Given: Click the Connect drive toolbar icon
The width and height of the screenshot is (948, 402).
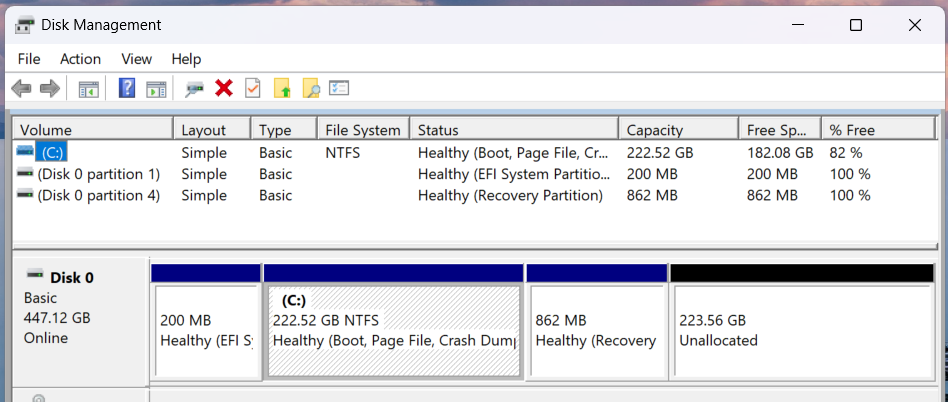Looking at the screenshot, I should (x=194, y=89).
